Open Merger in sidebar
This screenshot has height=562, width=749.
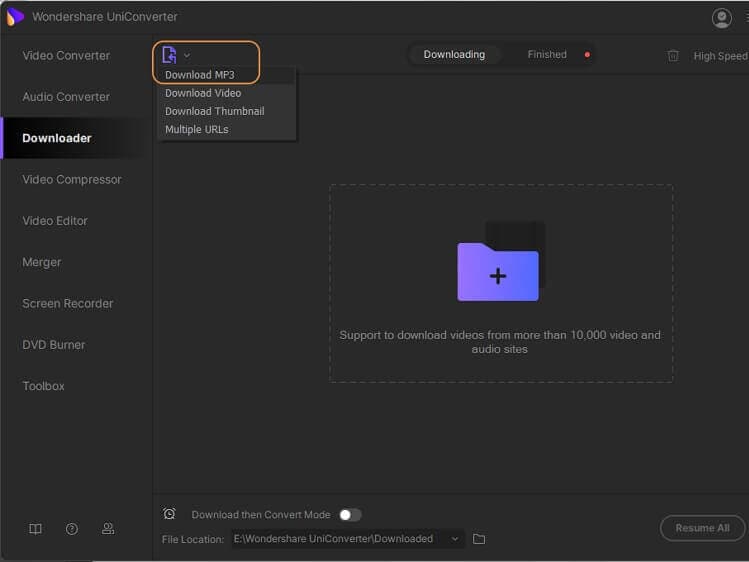coord(42,262)
